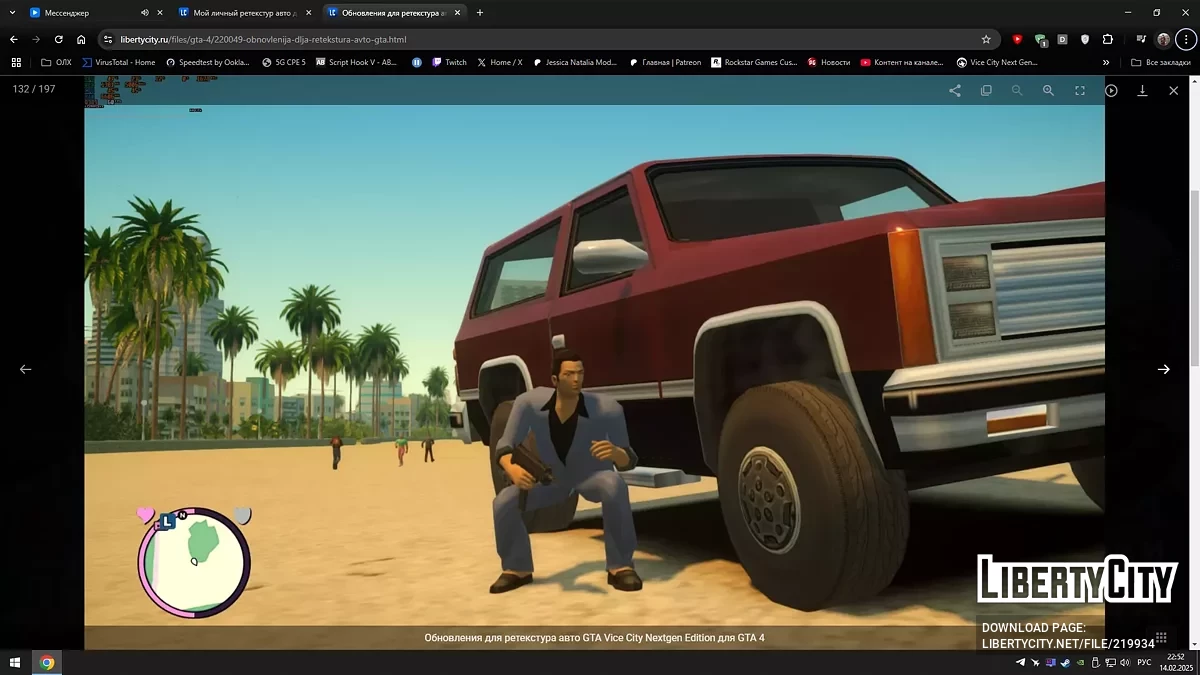The width and height of the screenshot is (1200, 675).
Task: Go to the next gallery image
Action: click(1163, 369)
